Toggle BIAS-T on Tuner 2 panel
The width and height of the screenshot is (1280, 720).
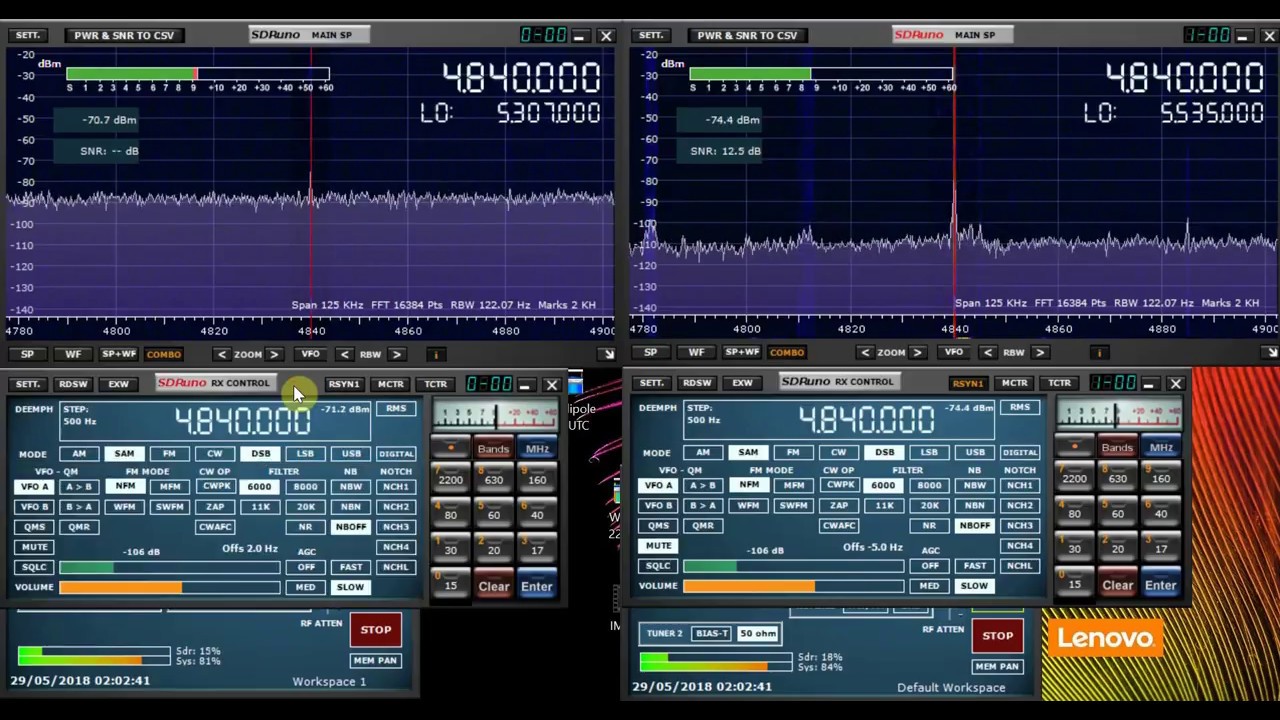(711, 633)
